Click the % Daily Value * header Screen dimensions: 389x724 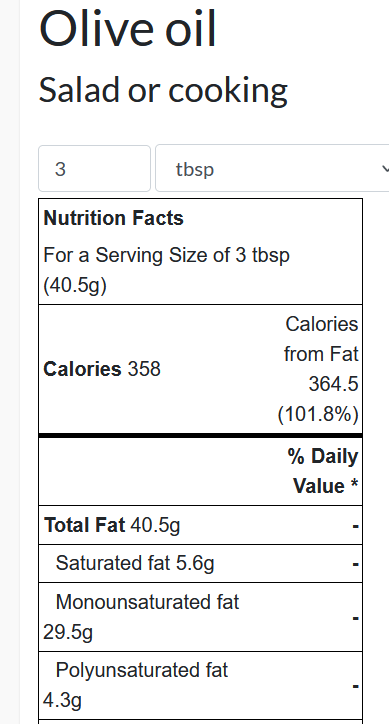tap(323, 471)
